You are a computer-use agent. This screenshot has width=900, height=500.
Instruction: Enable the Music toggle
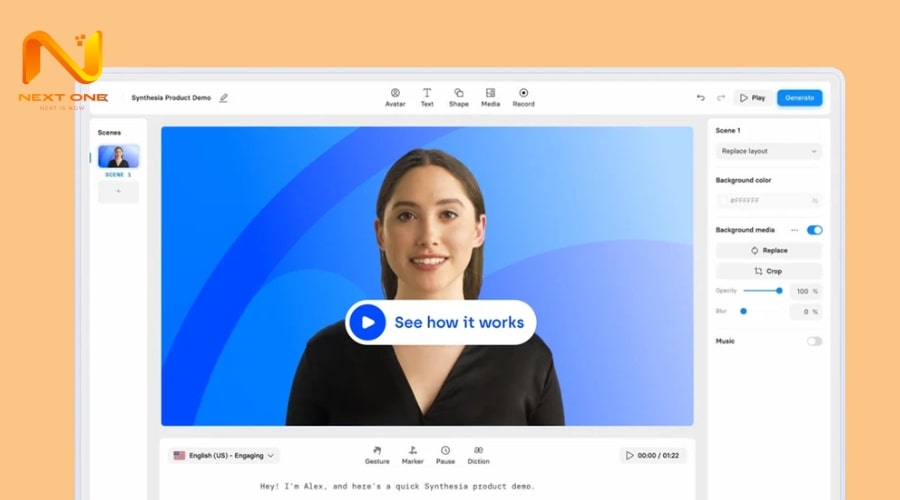pyautogui.click(x=814, y=341)
